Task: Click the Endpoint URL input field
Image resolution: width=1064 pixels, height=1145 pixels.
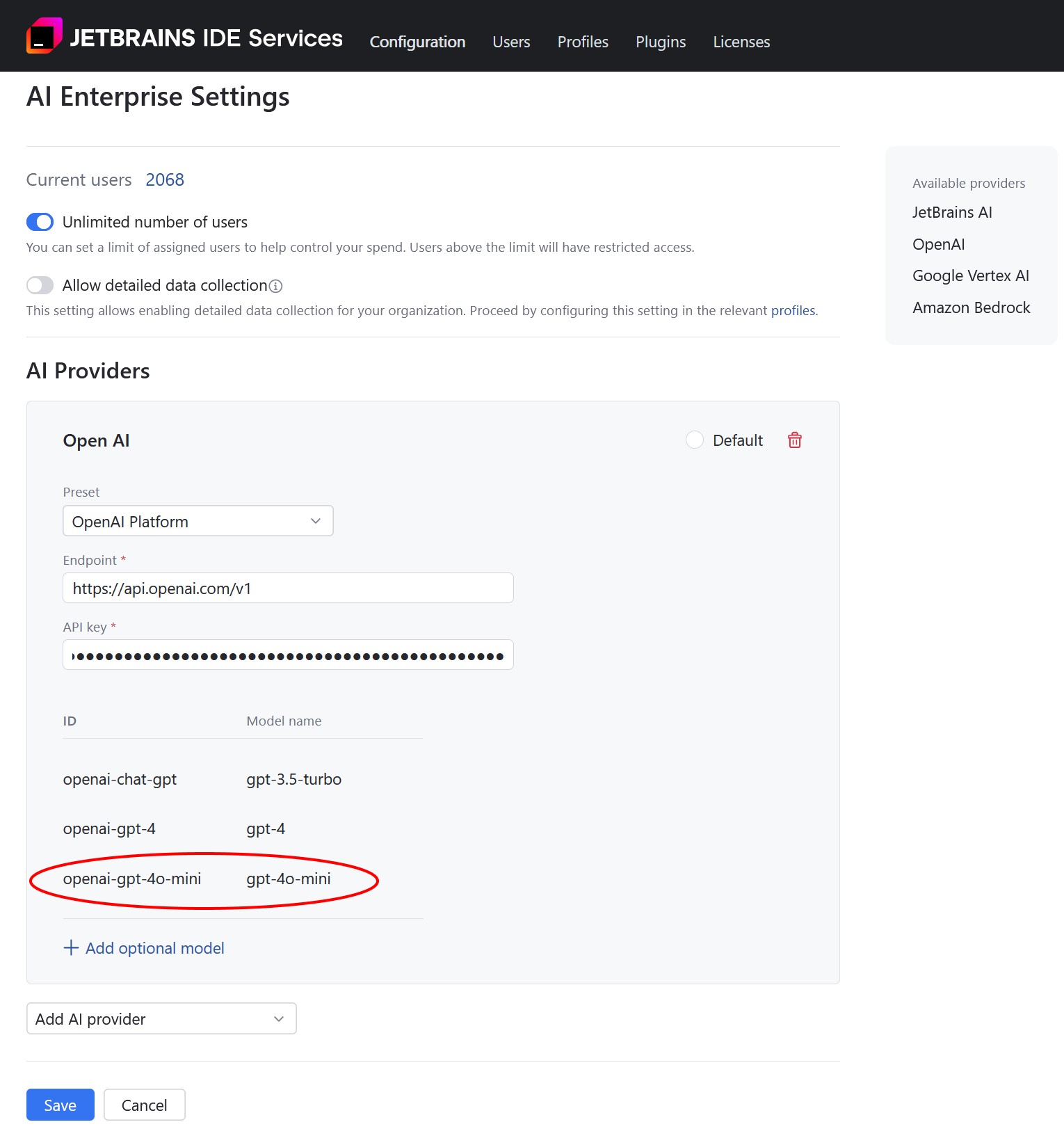Action: (288, 588)
